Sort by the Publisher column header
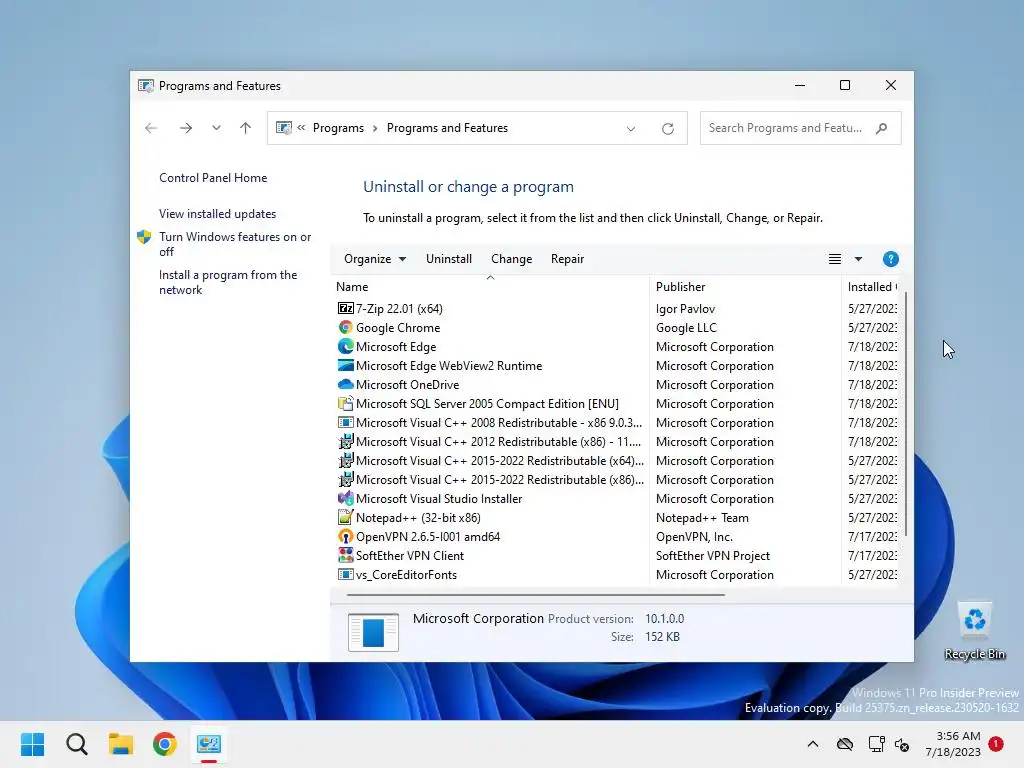Viewport: 1024px width, 768px height. pyautogui.click(x=745, y=287)
